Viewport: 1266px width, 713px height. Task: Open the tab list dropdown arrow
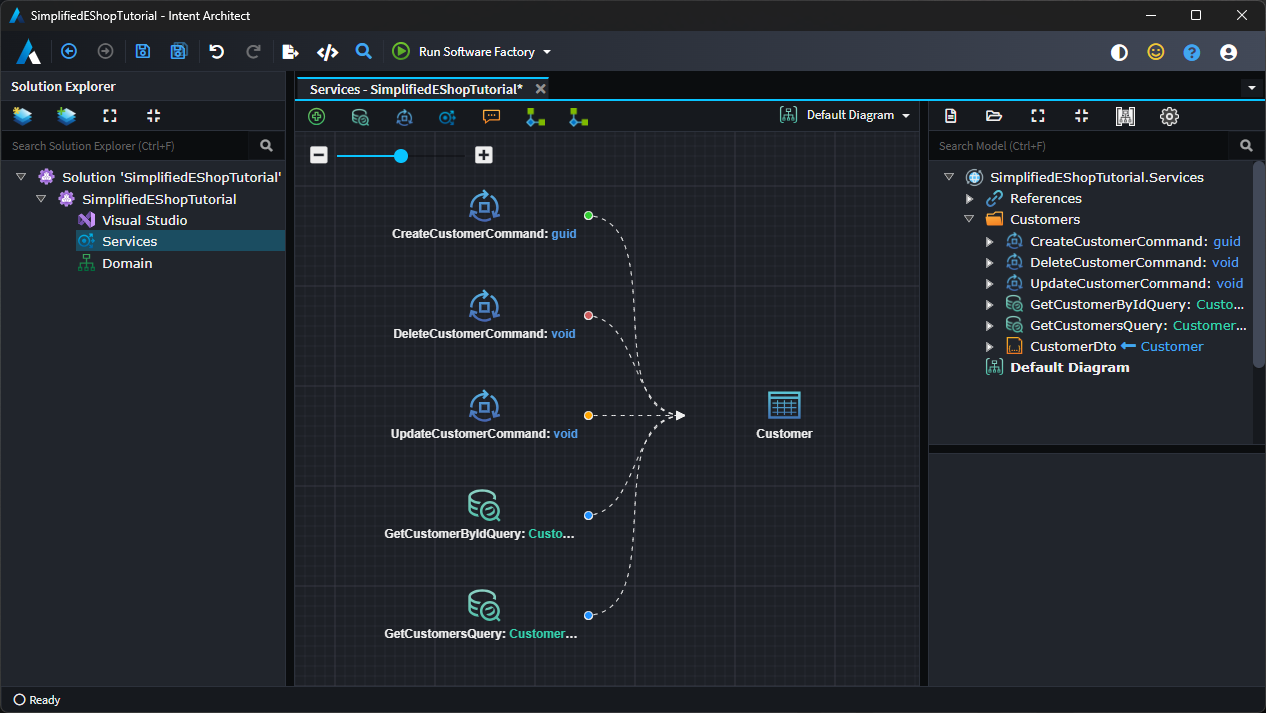coord(1252,88)
